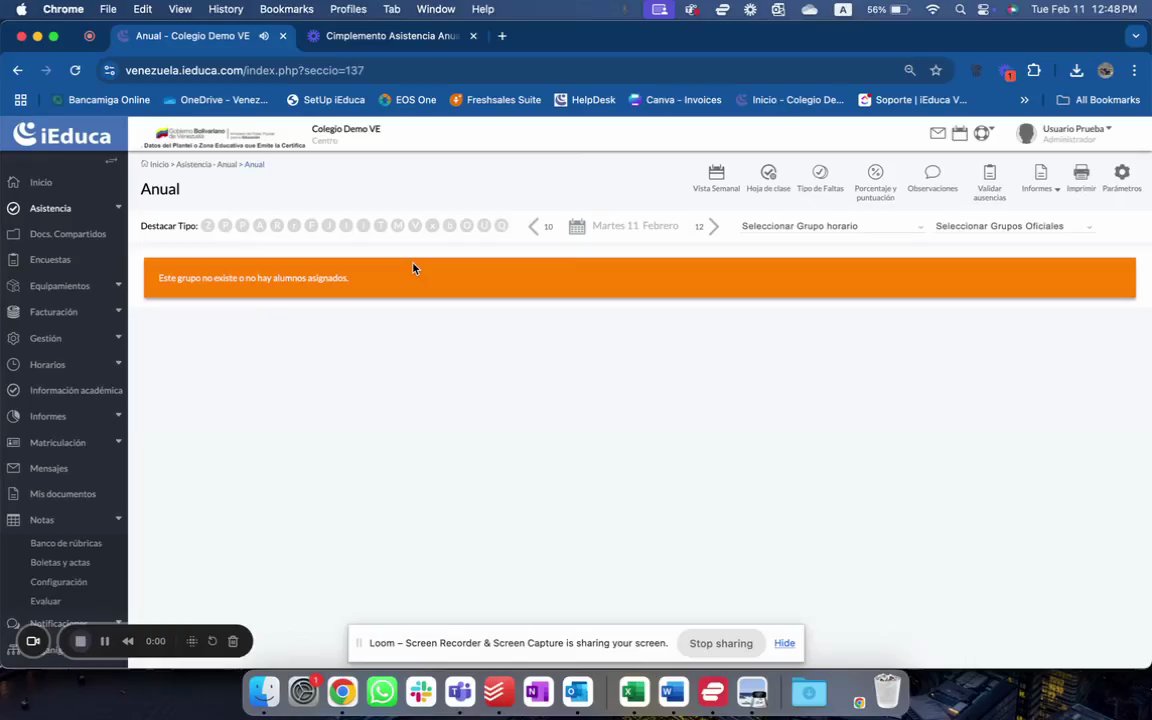This screenshot has height=720, width=1152.
Task: Delete Loom recording with trash icon
Action: click(233, 641)
